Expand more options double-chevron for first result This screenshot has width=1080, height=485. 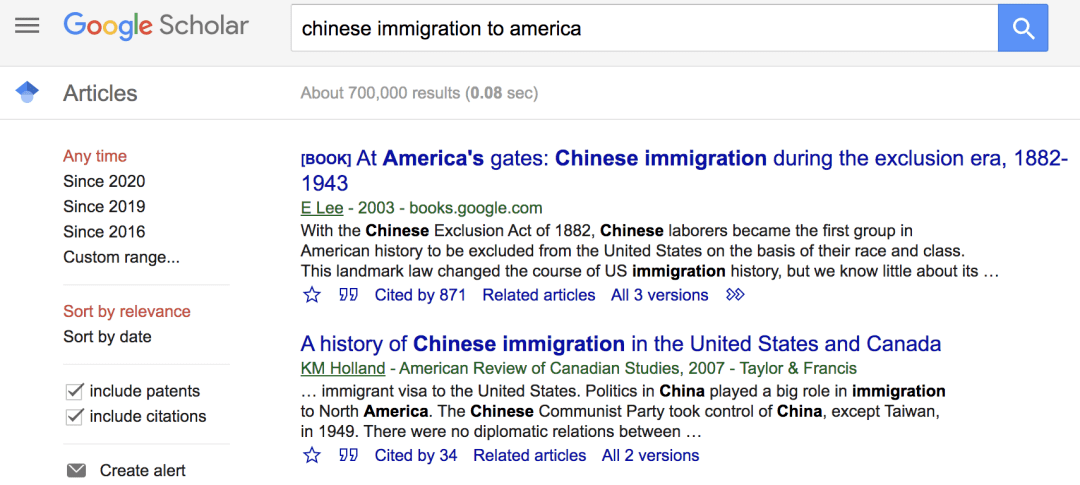(736, 295)
